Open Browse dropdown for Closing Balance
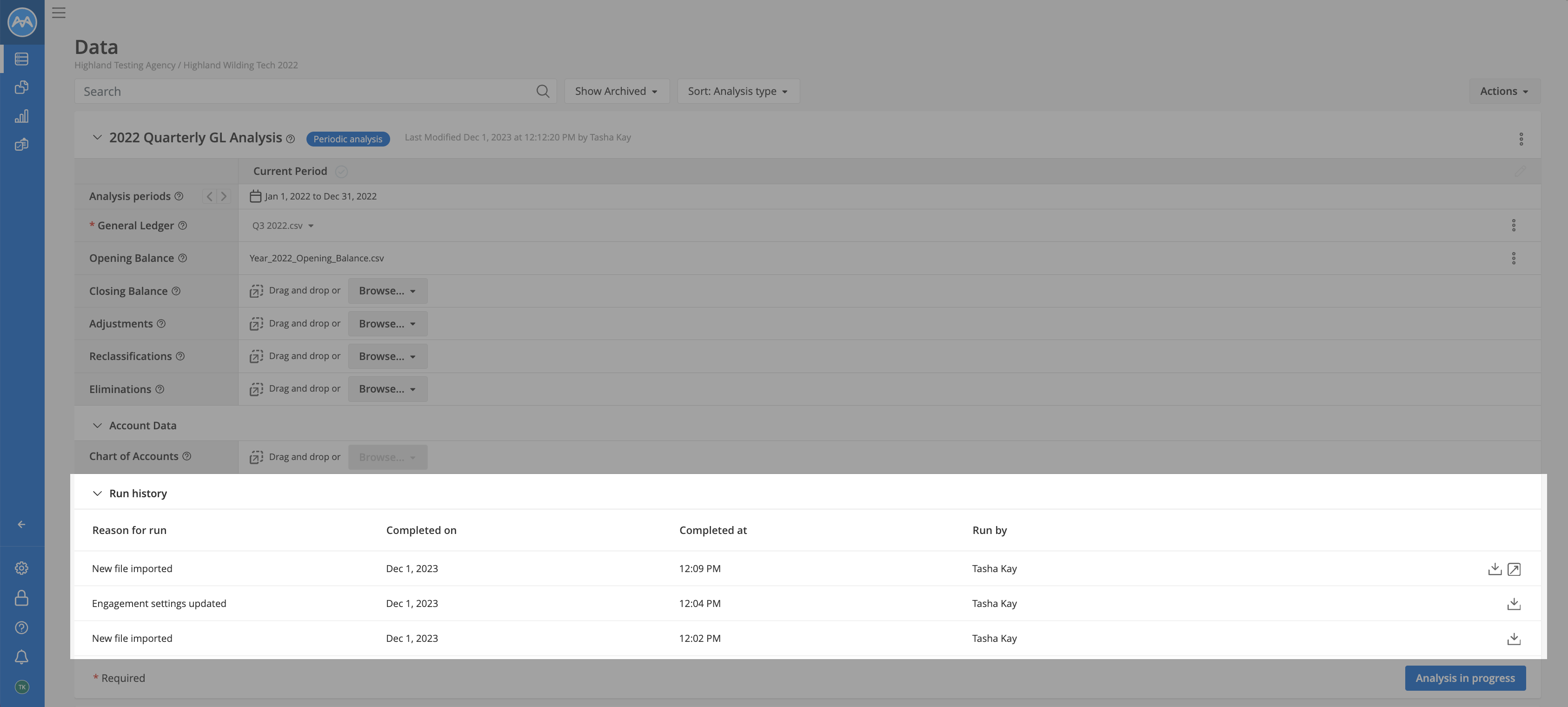1568x707 pixels. pos(388,291)
